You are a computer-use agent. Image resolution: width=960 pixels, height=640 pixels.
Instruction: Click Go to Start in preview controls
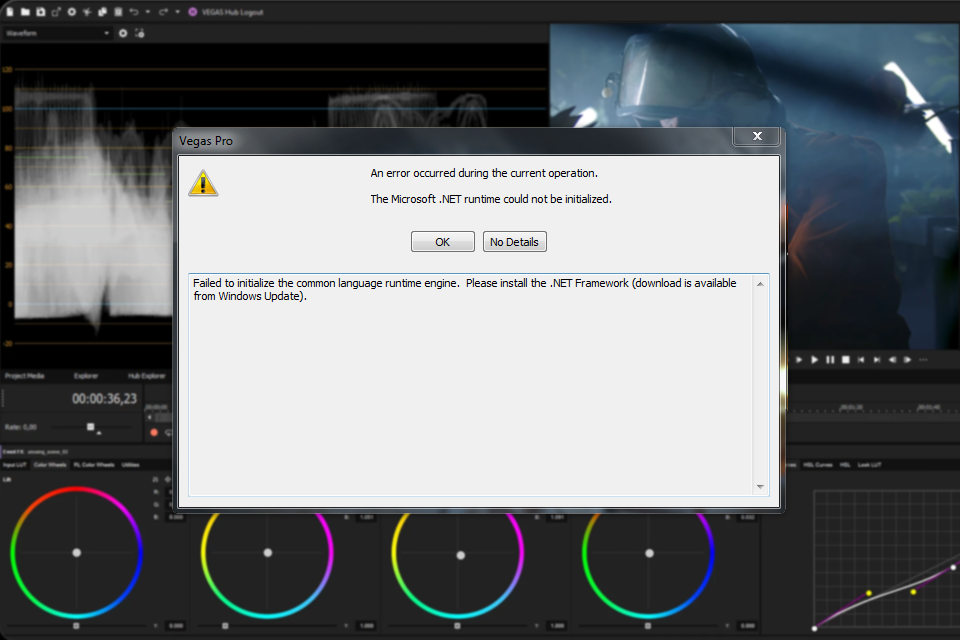[861, 360]
